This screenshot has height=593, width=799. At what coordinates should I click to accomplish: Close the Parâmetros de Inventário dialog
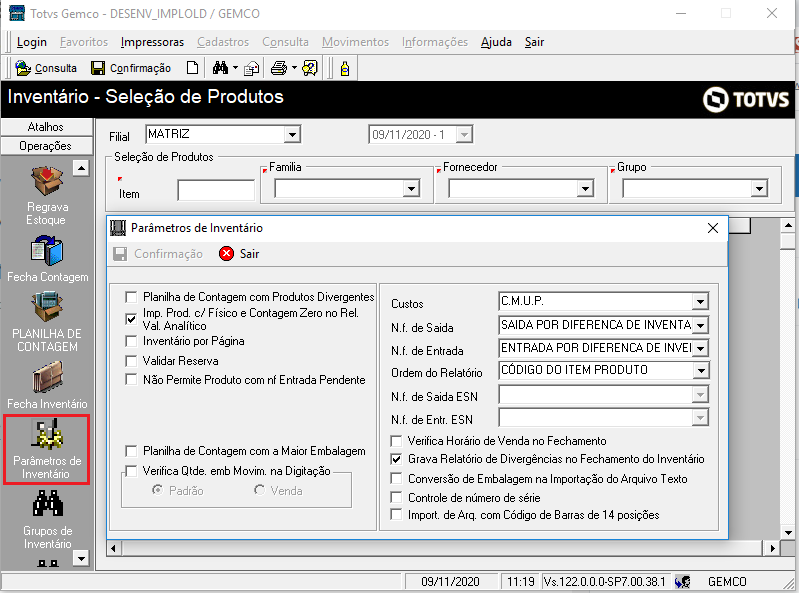(x=713, y=228)
